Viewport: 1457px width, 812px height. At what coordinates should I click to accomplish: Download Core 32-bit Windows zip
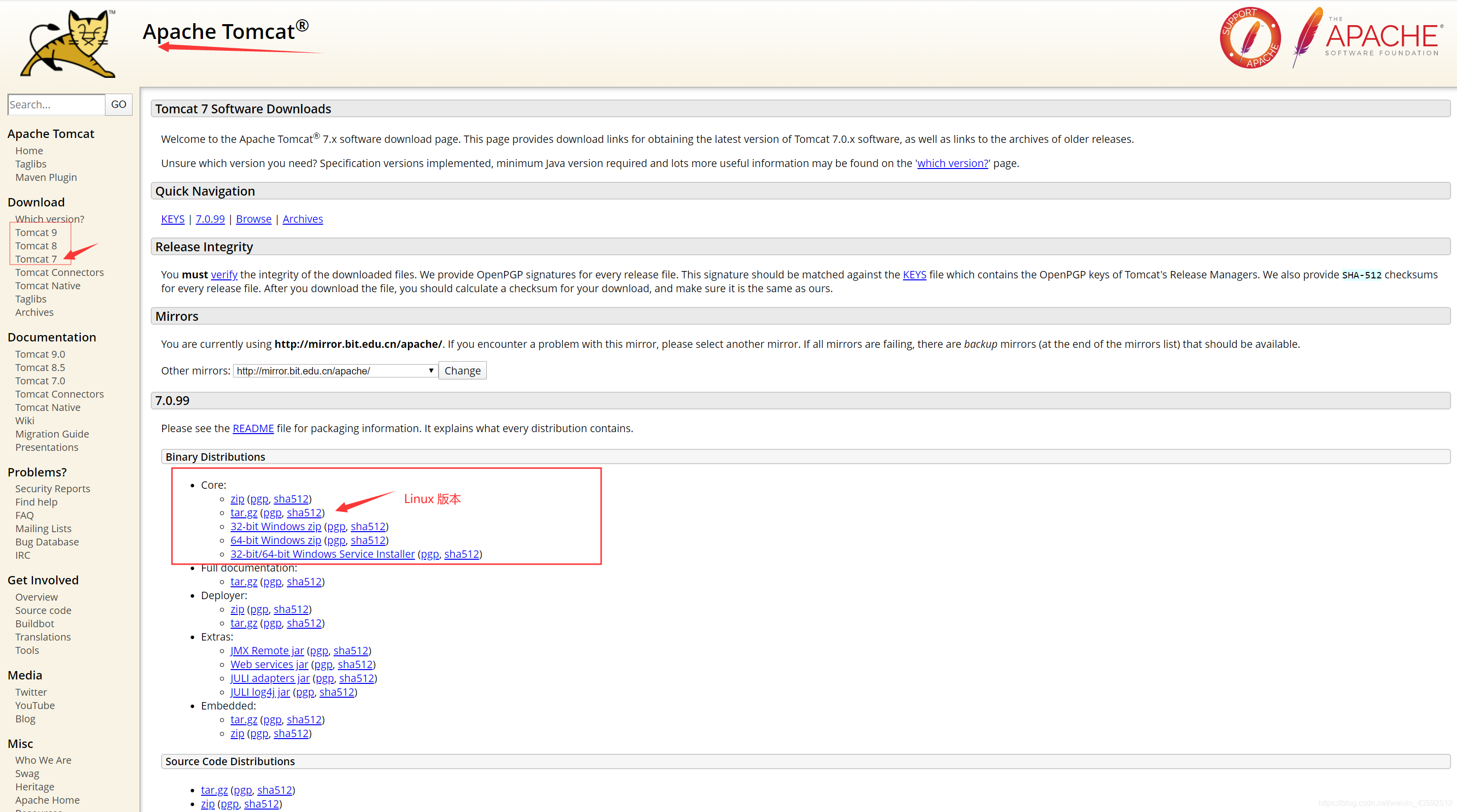pos(275,526)
